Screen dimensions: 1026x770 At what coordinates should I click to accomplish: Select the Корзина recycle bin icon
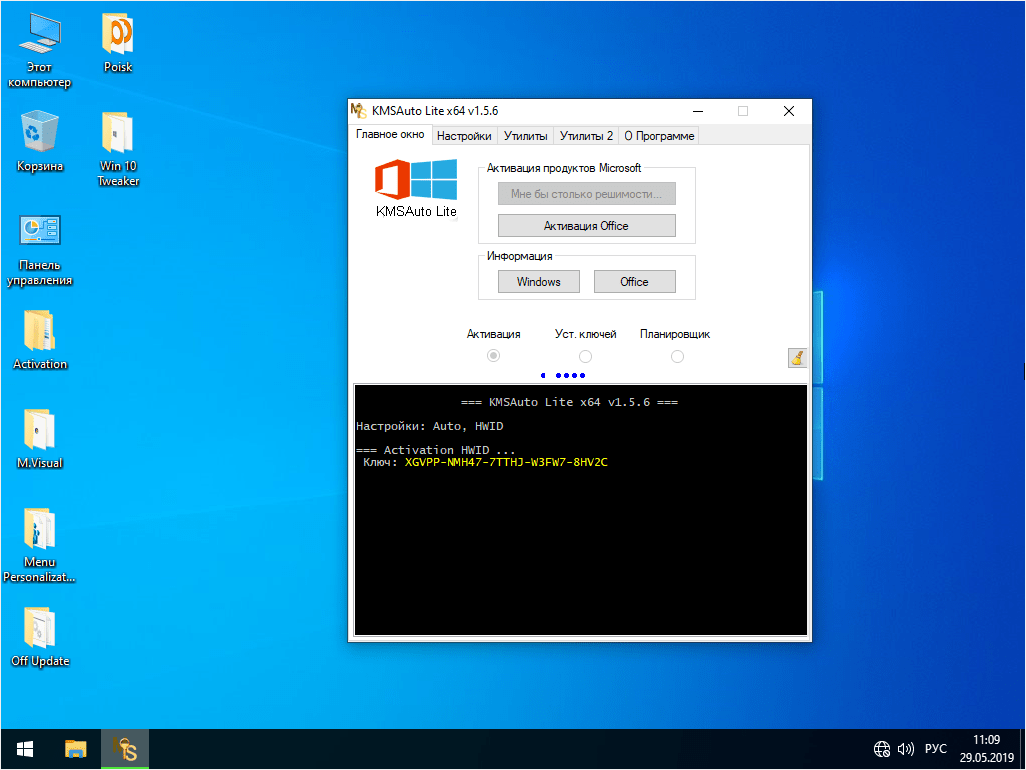(x=40, y=142)
